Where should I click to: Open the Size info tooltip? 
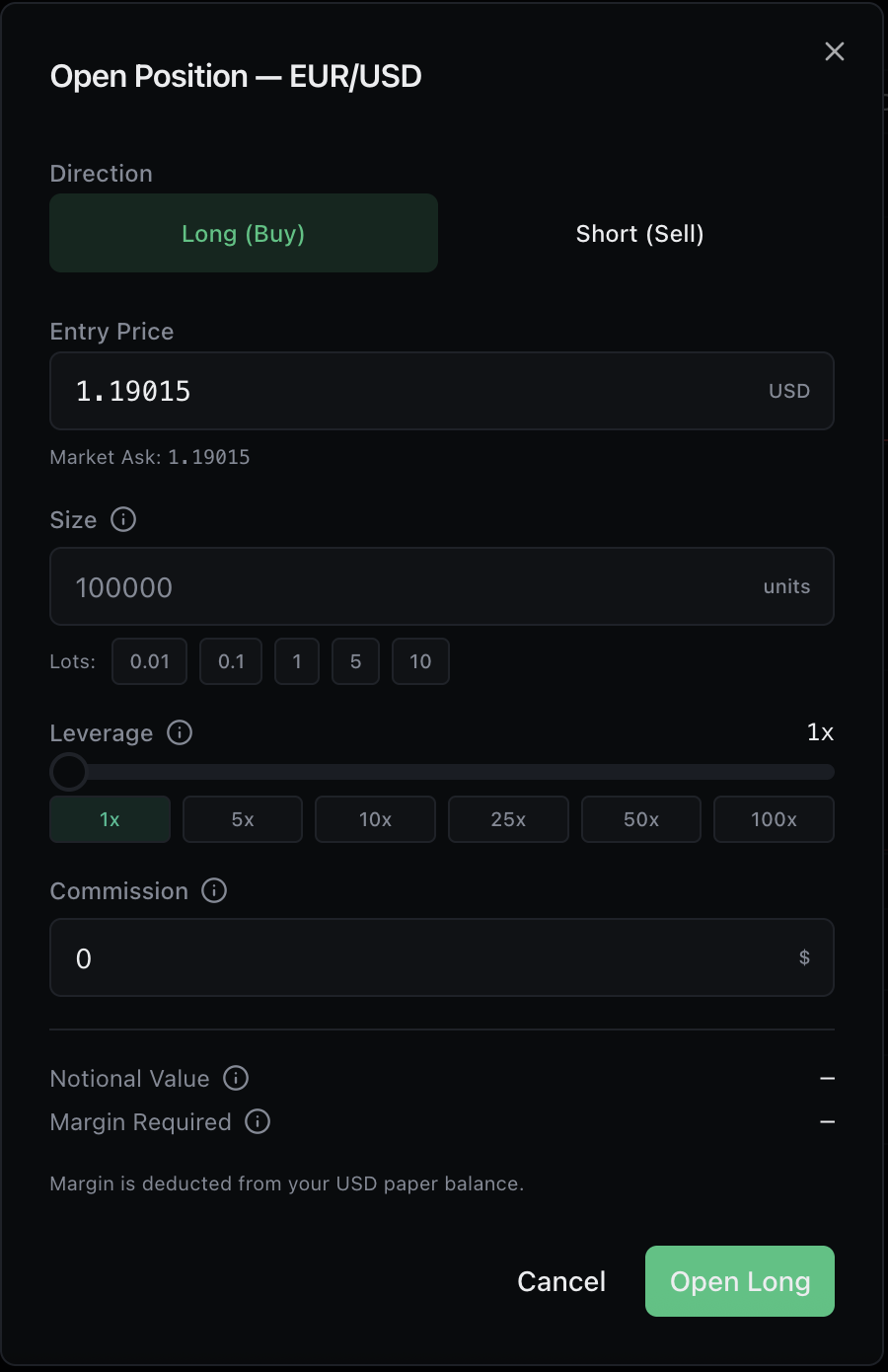click(x=122, y=519)
